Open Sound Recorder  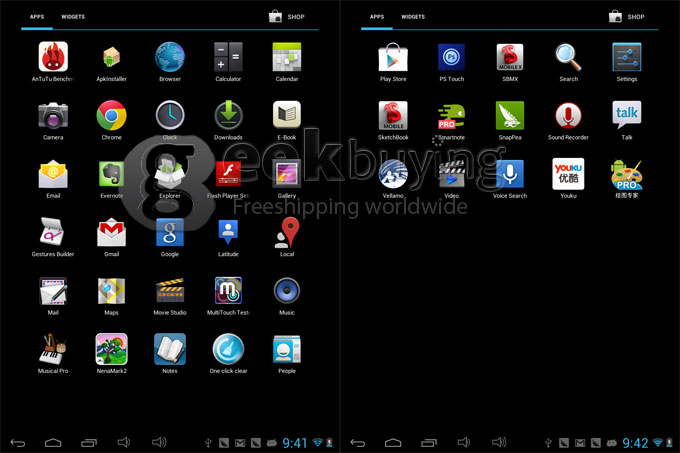568,115
